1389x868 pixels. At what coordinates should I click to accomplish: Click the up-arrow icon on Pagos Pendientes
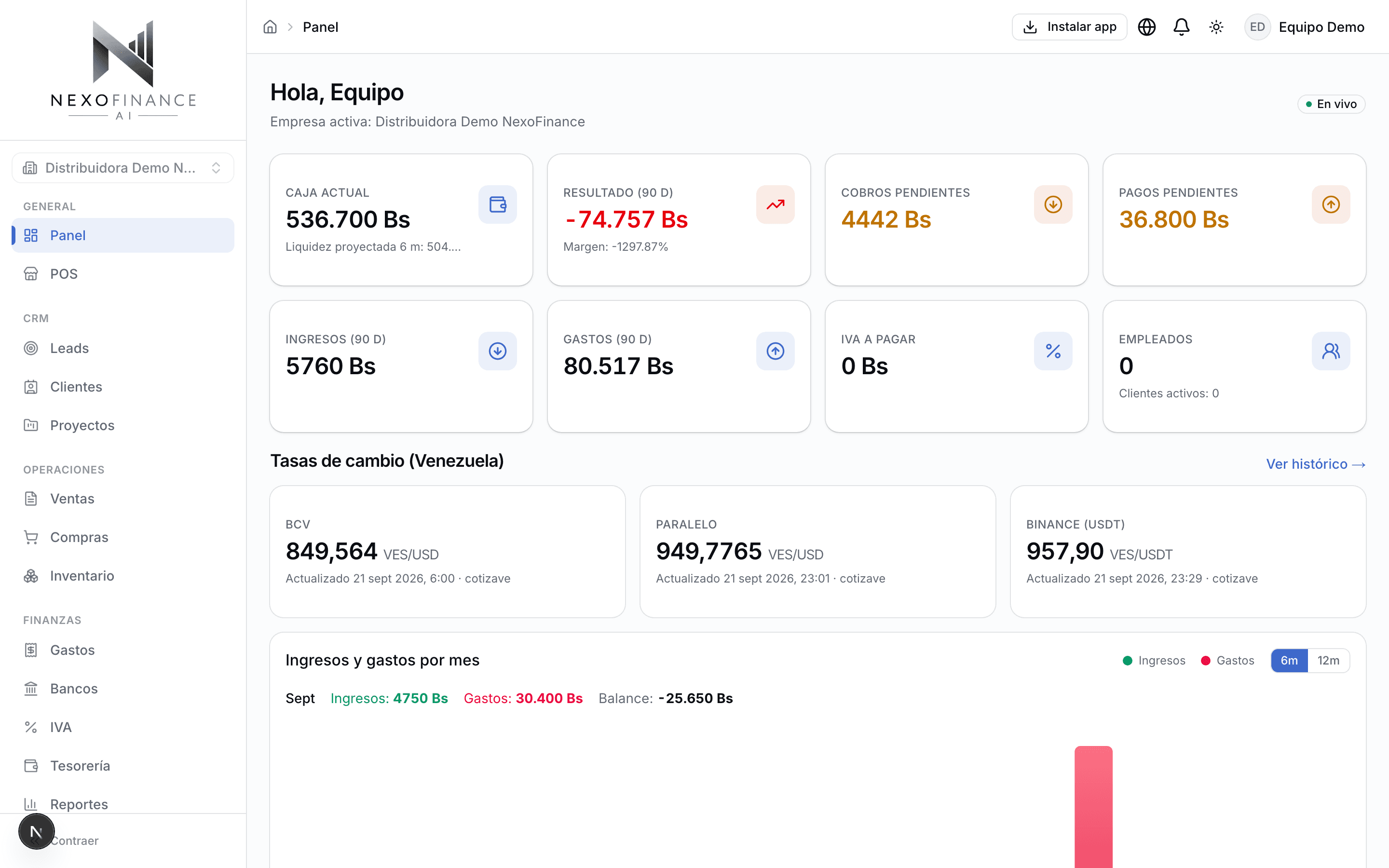1331,204
